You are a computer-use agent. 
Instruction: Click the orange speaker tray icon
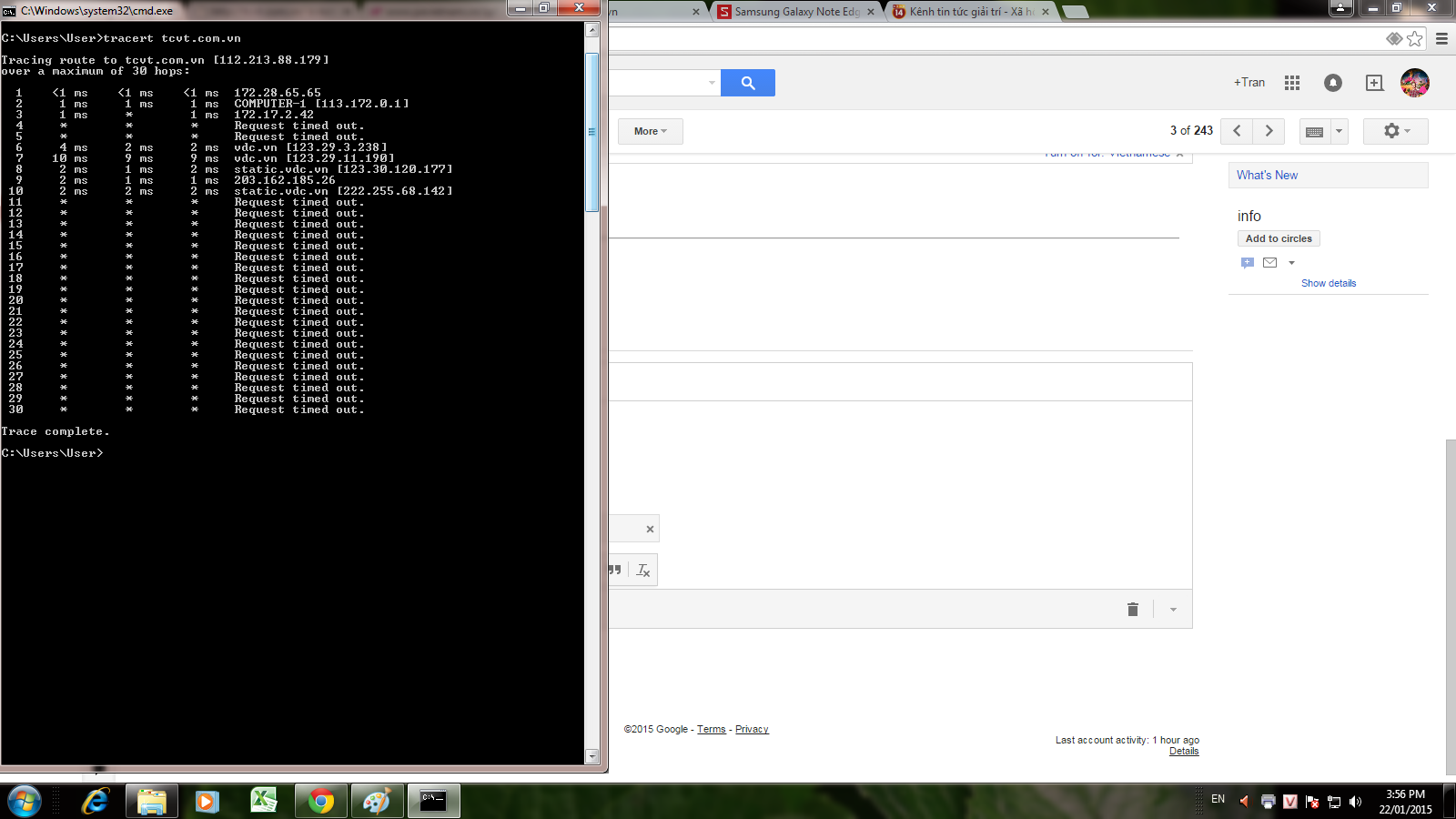(x=1244, y=801)
